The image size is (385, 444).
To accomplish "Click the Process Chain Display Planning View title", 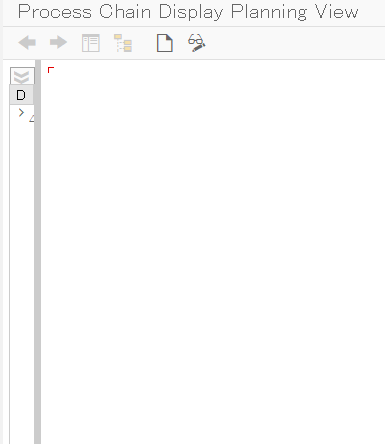I will [x=188, y=12].
